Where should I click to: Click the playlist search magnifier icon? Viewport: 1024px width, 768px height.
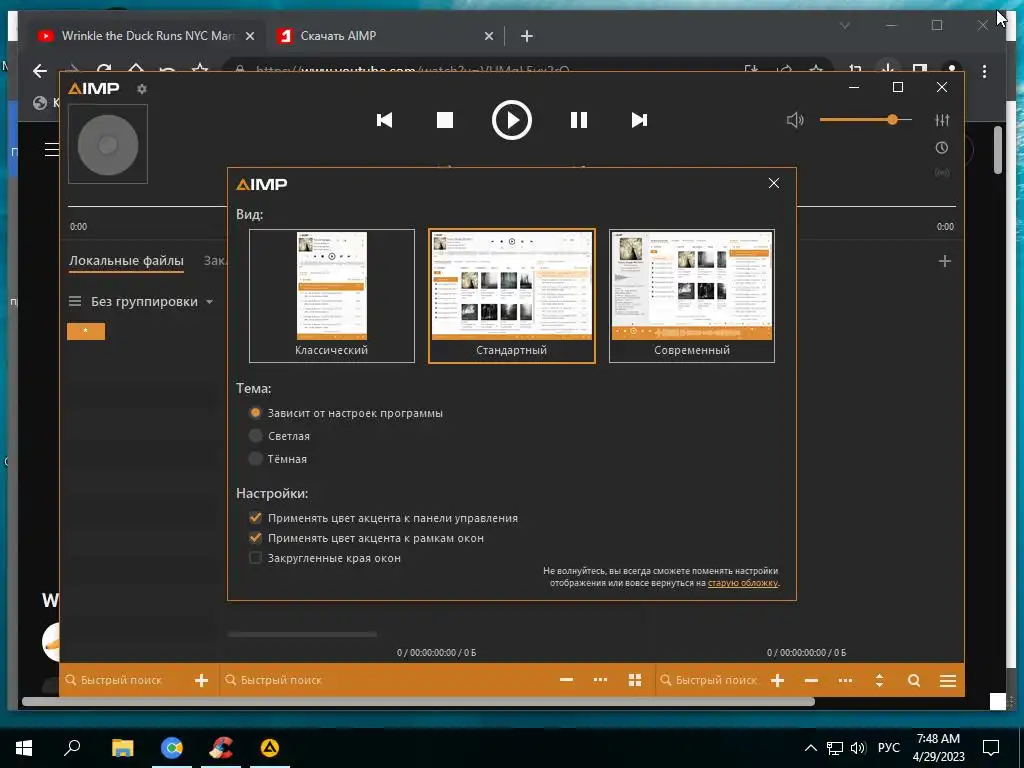tap(914, 680)
